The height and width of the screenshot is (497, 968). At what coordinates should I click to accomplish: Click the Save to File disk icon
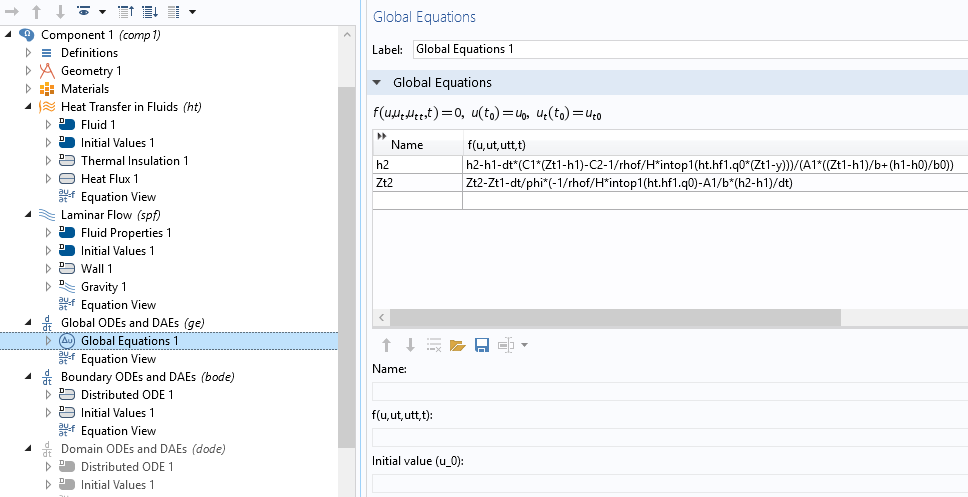click(481, 345)
